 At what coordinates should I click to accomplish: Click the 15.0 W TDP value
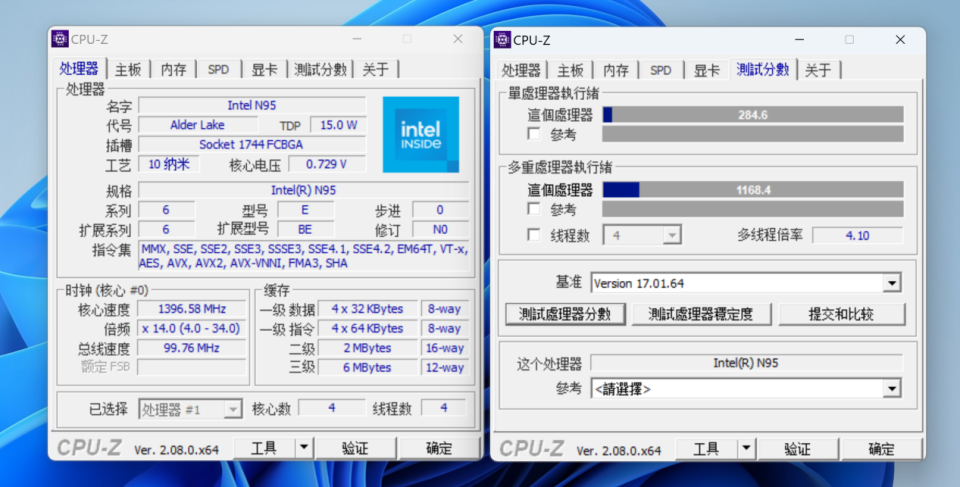click(x=339, y=125)
